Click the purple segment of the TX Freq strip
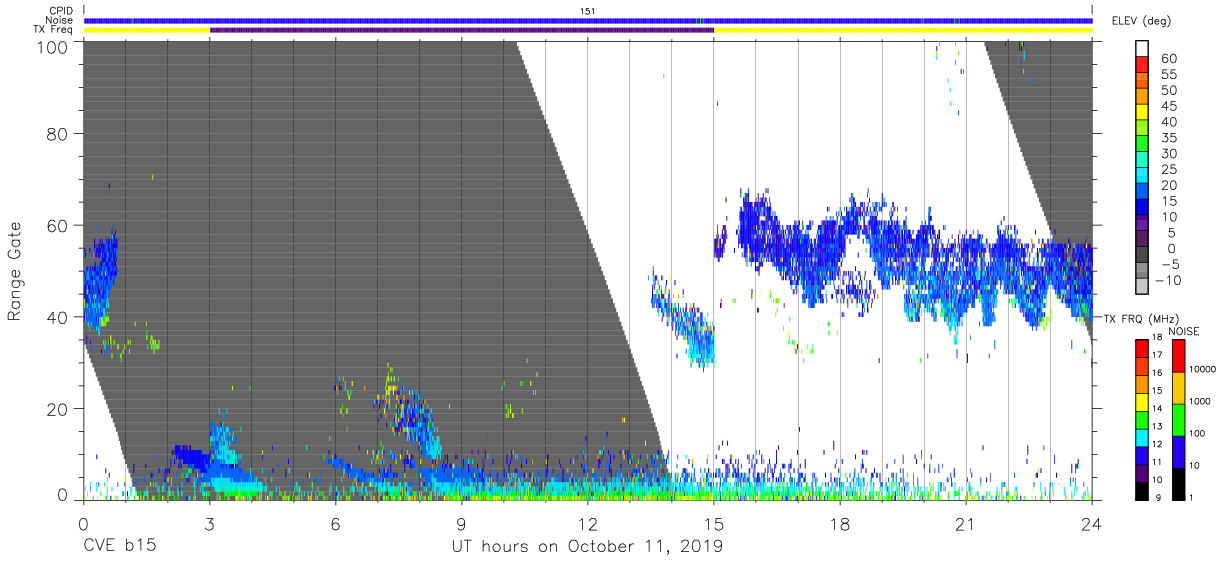The height and width of the screenshot is (567, 1228). point(462,30)
